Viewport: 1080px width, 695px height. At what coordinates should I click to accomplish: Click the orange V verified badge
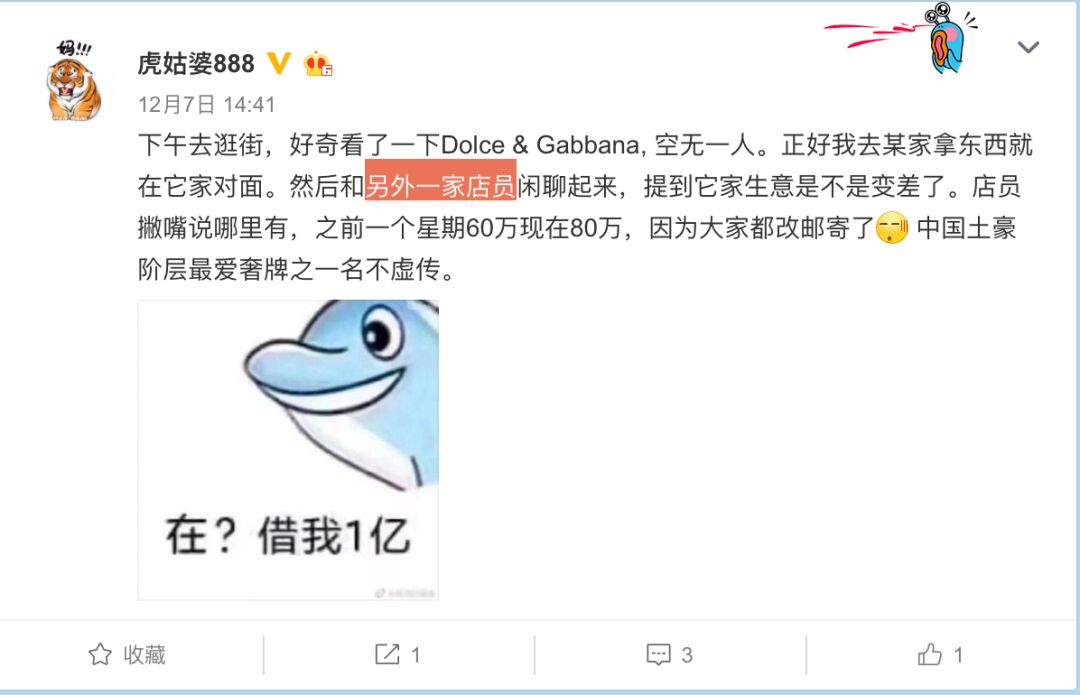click(x=279, y=63)
